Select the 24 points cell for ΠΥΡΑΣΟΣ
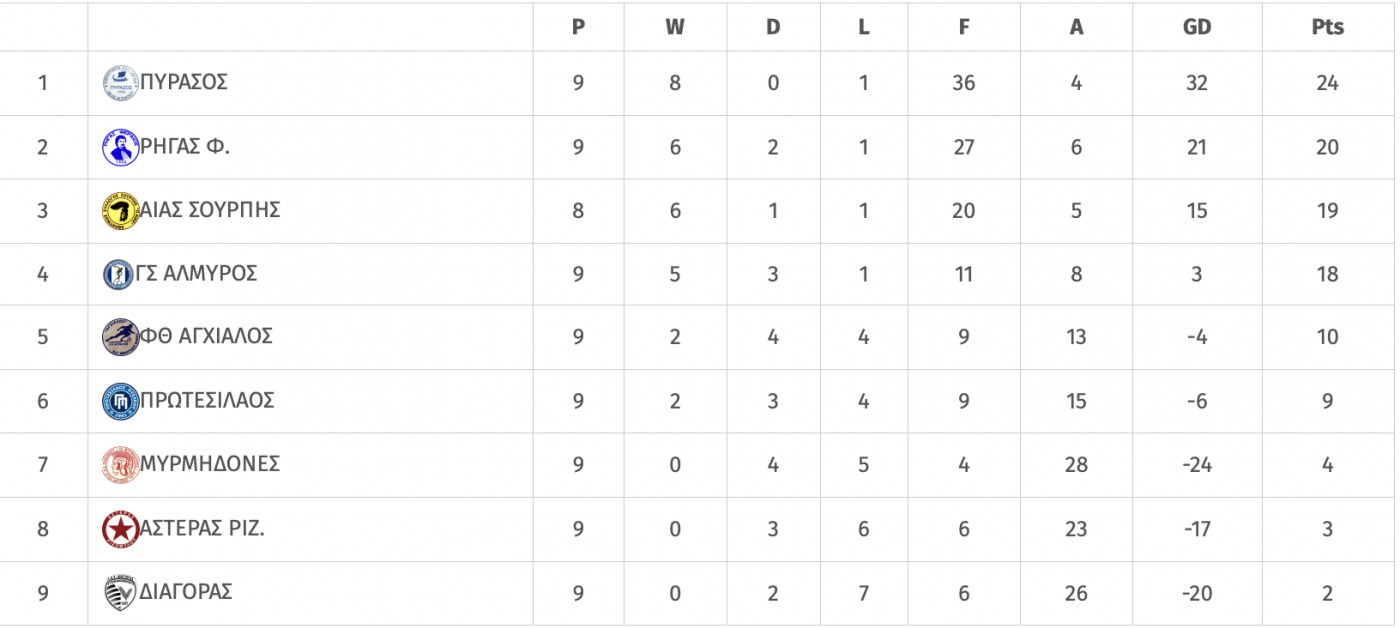 [1327, 83]
